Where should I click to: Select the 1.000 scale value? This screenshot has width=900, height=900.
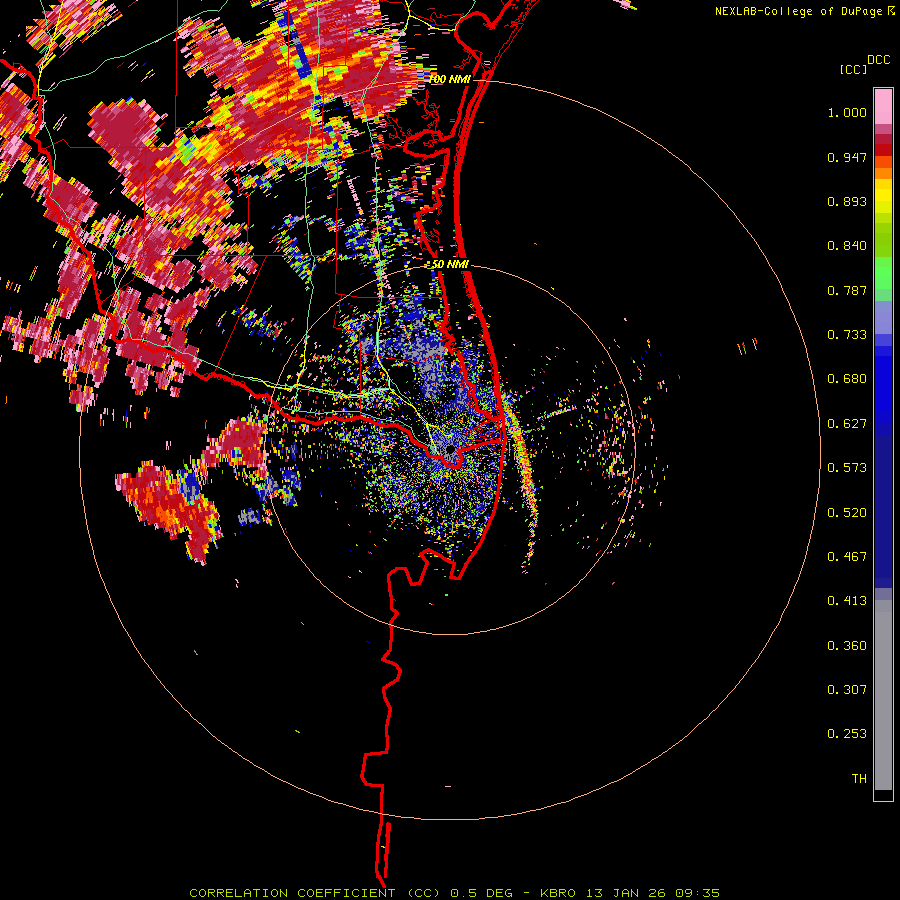click(x=847, y=112)
